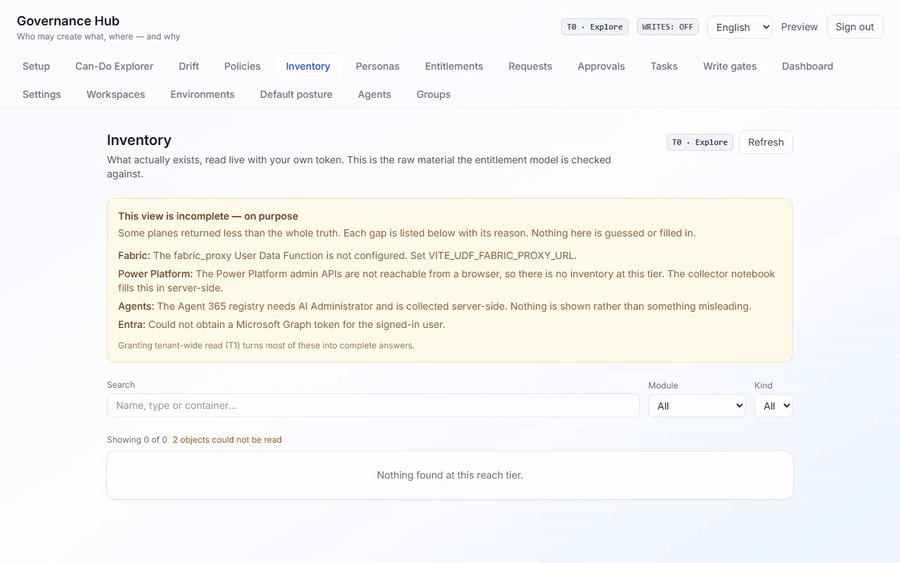
Task: Open the Entitlements tab
Action: tap(454, 66)
